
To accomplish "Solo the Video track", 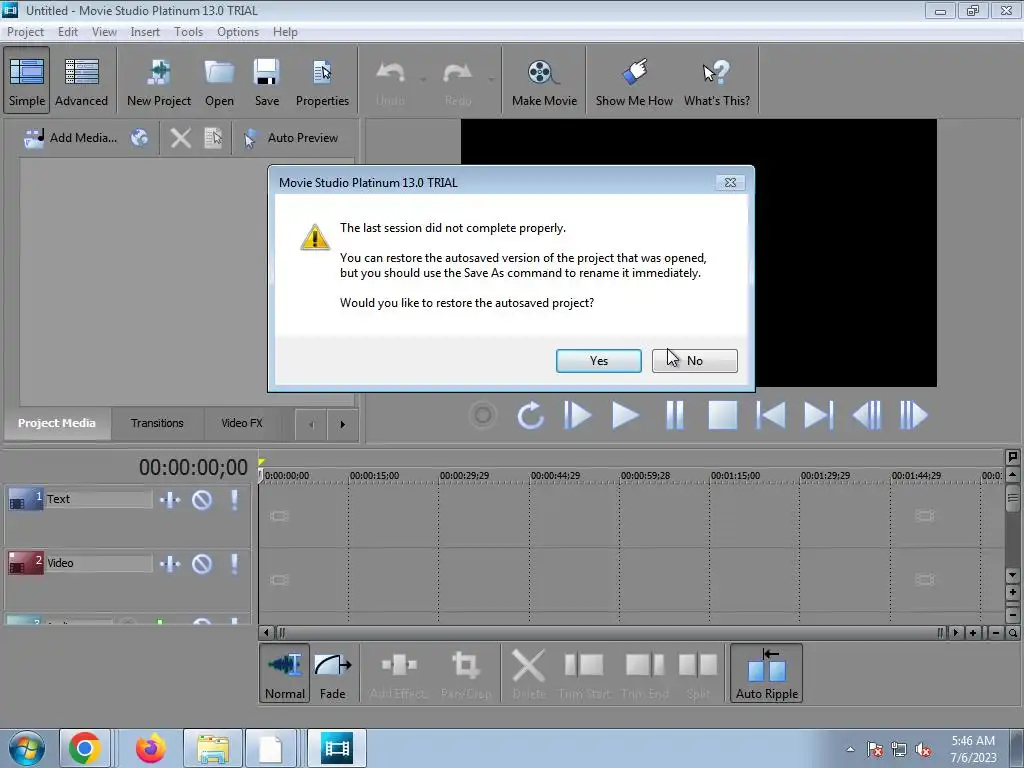I will pos(234,564).
